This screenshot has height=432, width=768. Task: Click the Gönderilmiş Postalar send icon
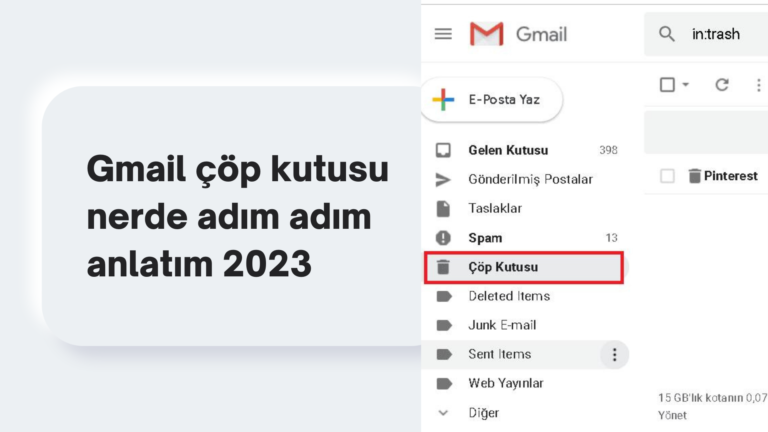tap(443, 179)
